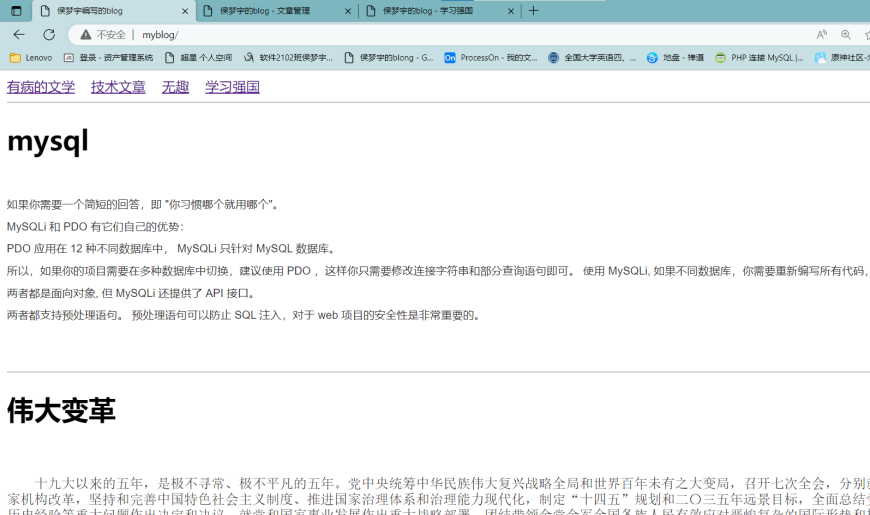Open the 登录 - 资产管理系统 bookmark

click(108, 57)
